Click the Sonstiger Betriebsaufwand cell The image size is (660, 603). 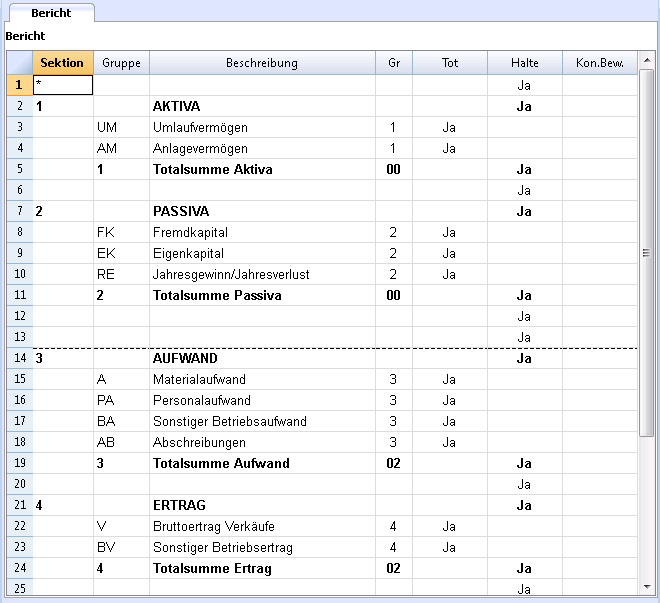click(262, 421)
